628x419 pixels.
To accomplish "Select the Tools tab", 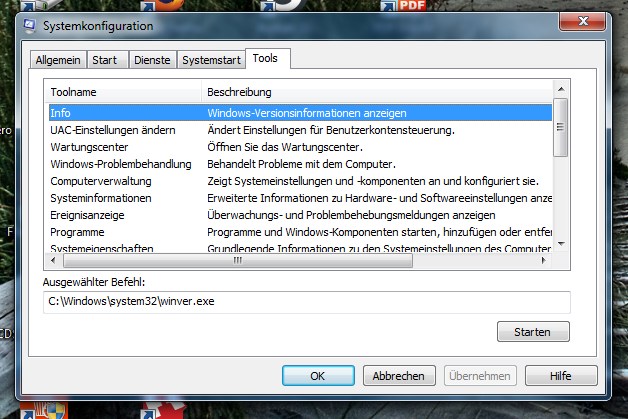I will pyautogui.click(x=268, y=58).
